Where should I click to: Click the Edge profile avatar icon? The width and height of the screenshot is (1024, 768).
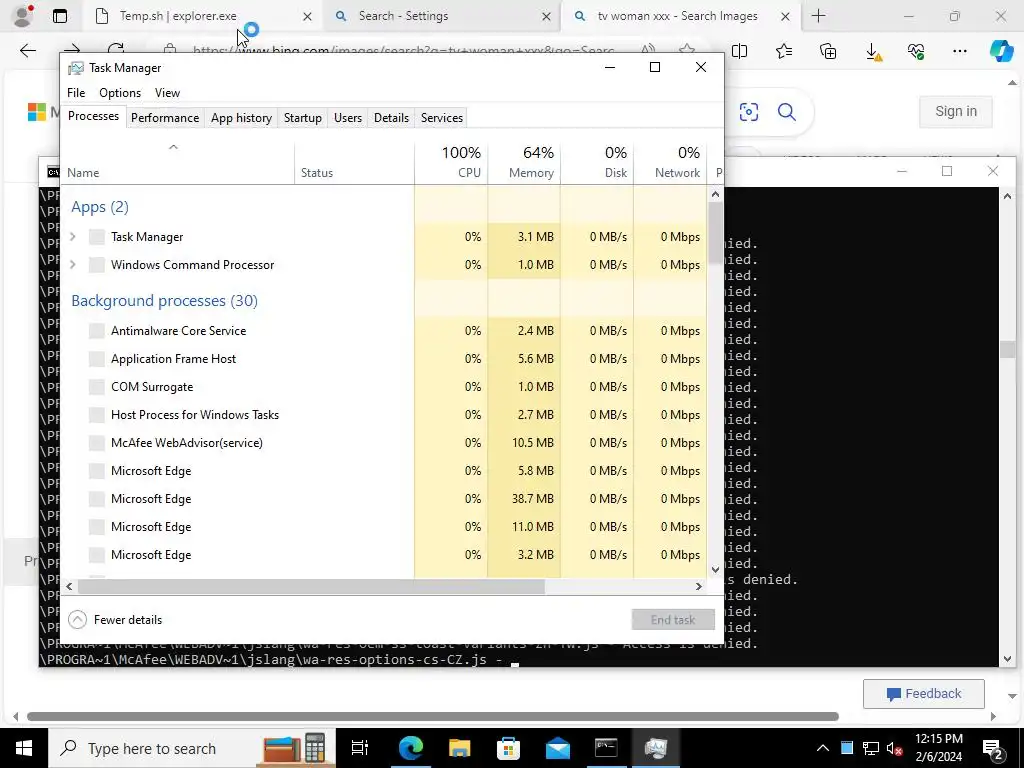24,16
